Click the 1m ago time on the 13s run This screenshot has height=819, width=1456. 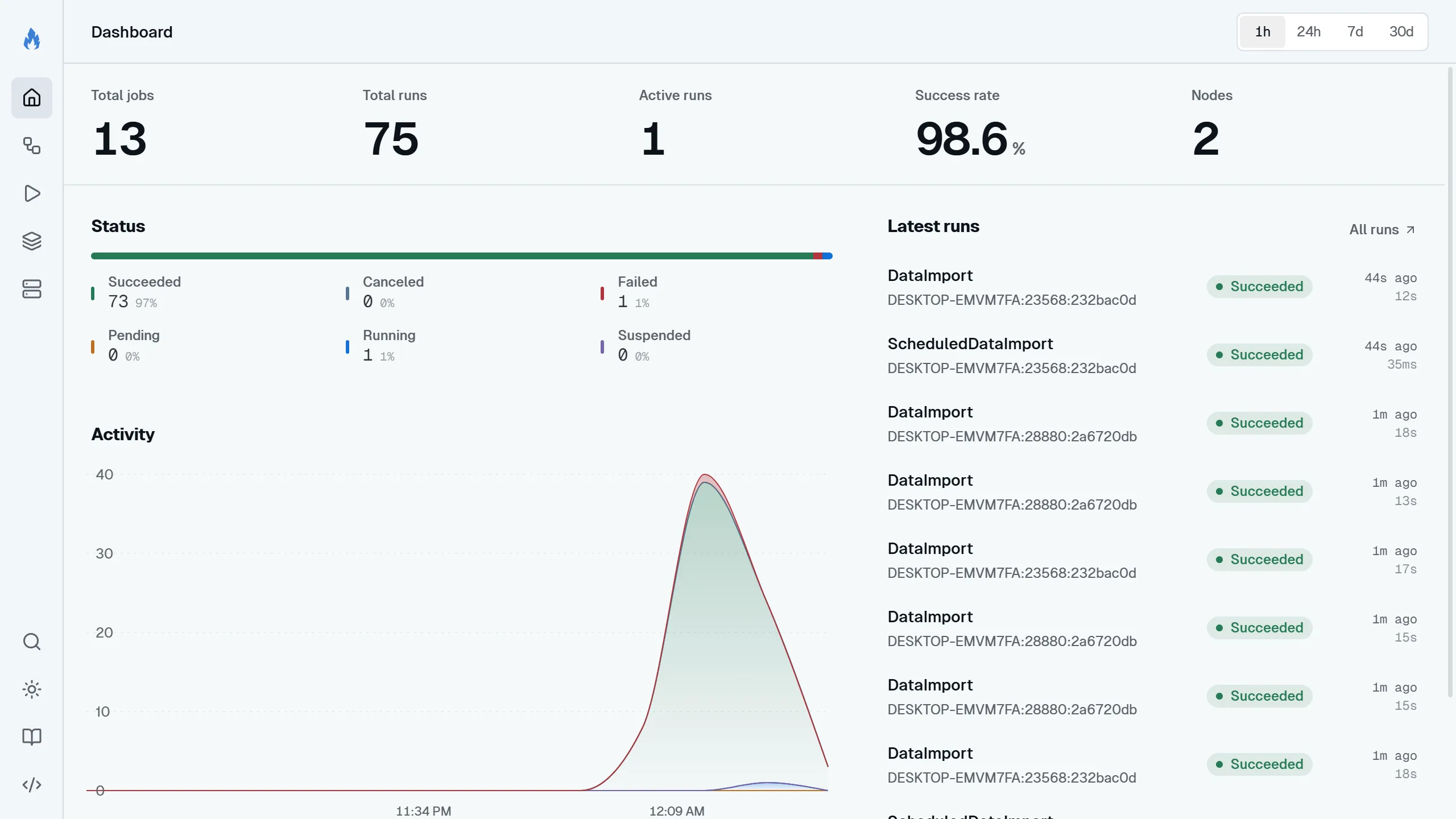[x=1395, y=483]
